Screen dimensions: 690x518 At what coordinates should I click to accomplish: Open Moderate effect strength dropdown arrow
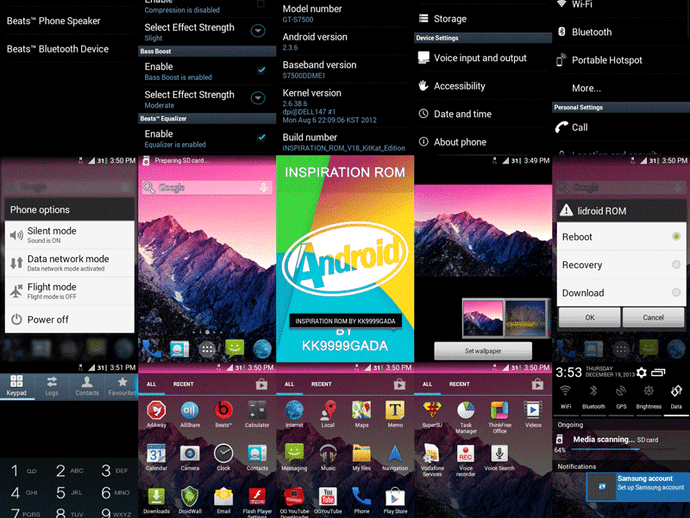click(x=258, y=98)
